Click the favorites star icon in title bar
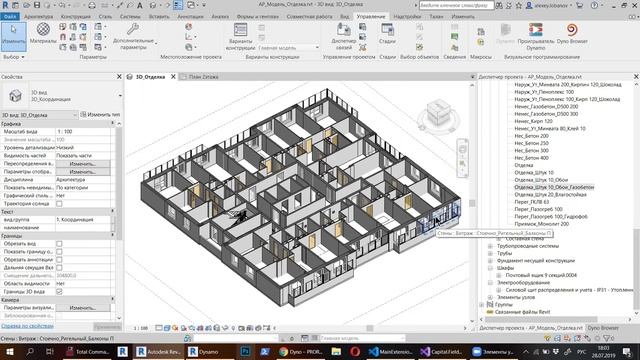This screenshot has width=640, height=360. click(518, 5)
